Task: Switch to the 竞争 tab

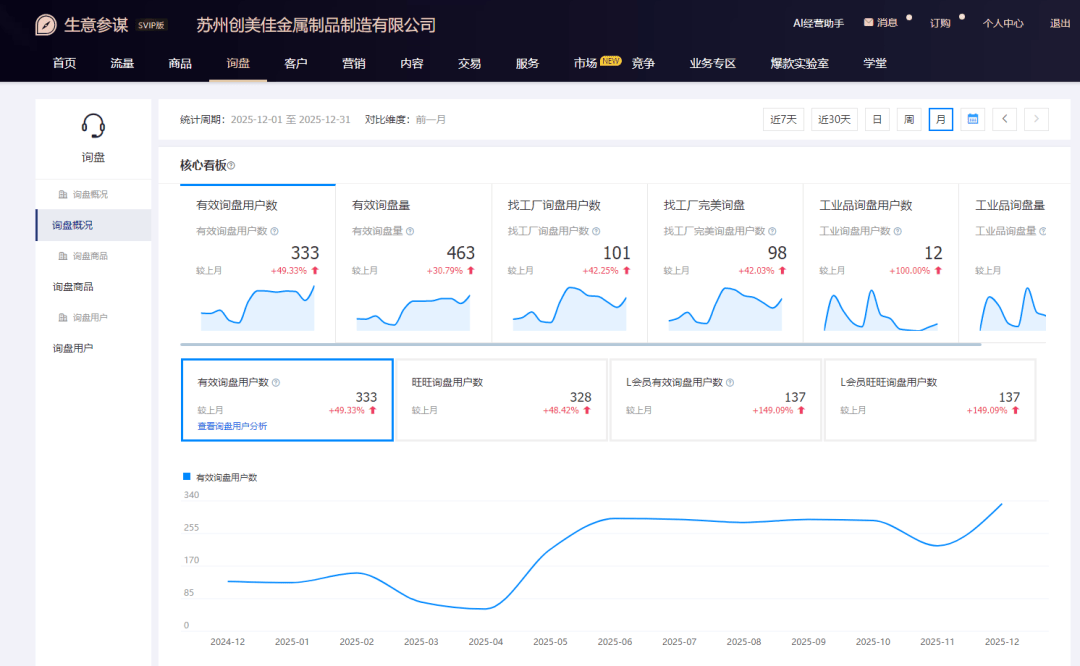Action: coord(642,63)
